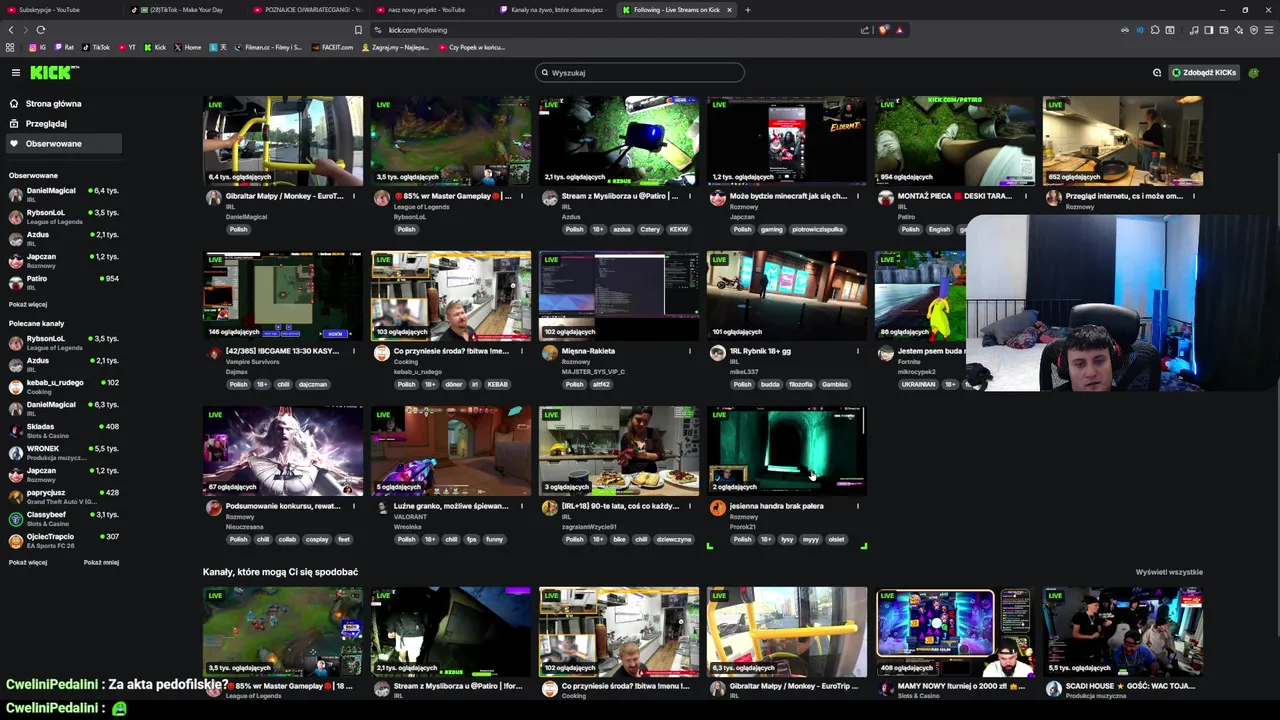Open the Mięsna-Rakieta stream thumbnail

click(619, 296)
